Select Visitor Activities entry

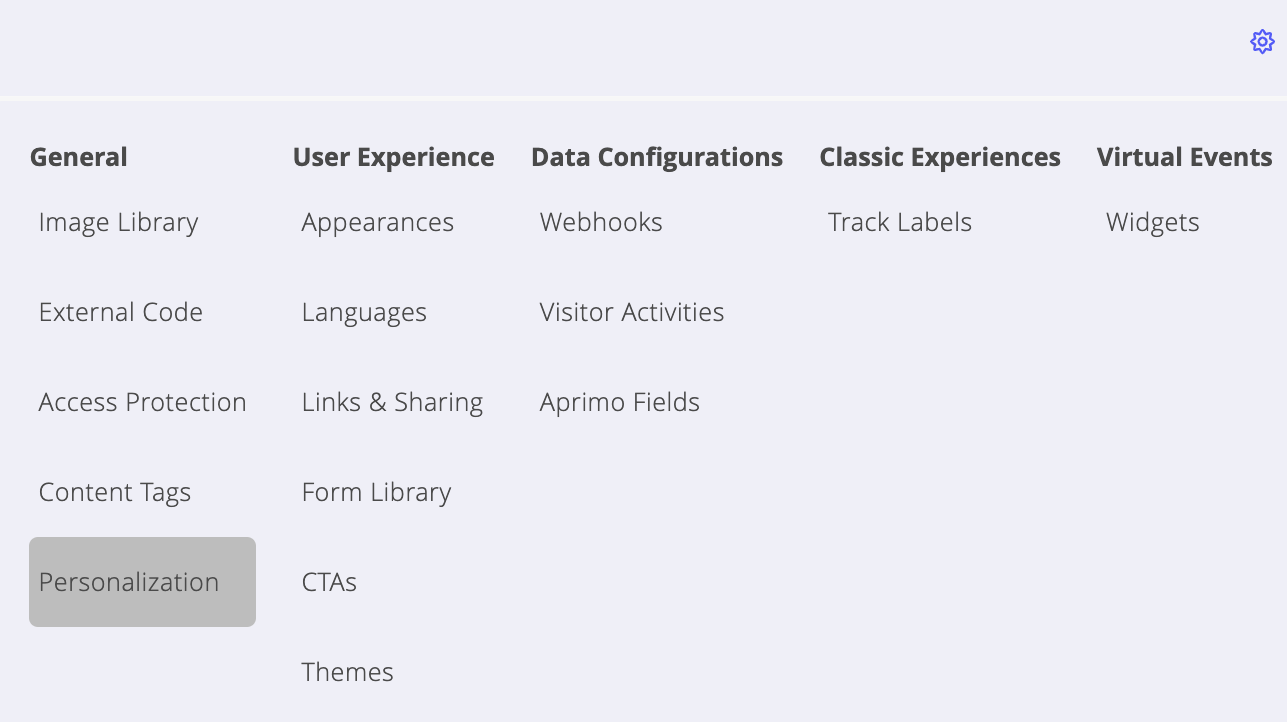(631, 312)
